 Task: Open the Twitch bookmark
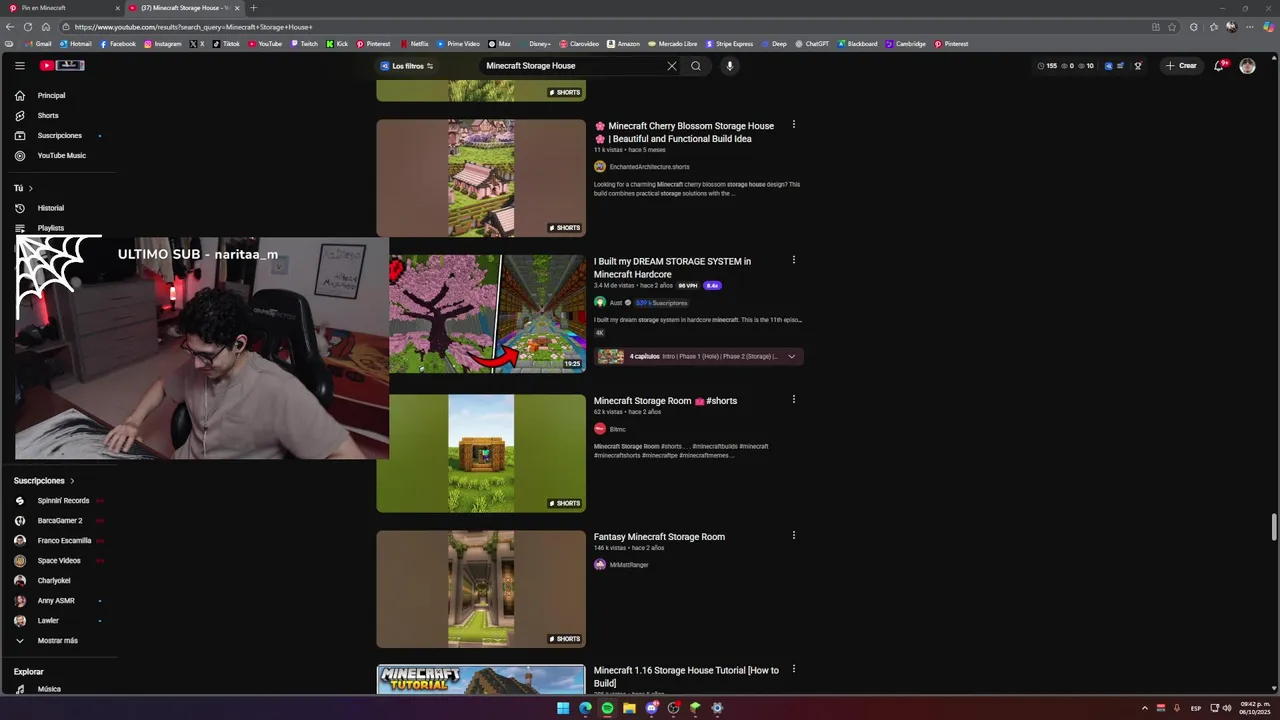tap(304, 44)
